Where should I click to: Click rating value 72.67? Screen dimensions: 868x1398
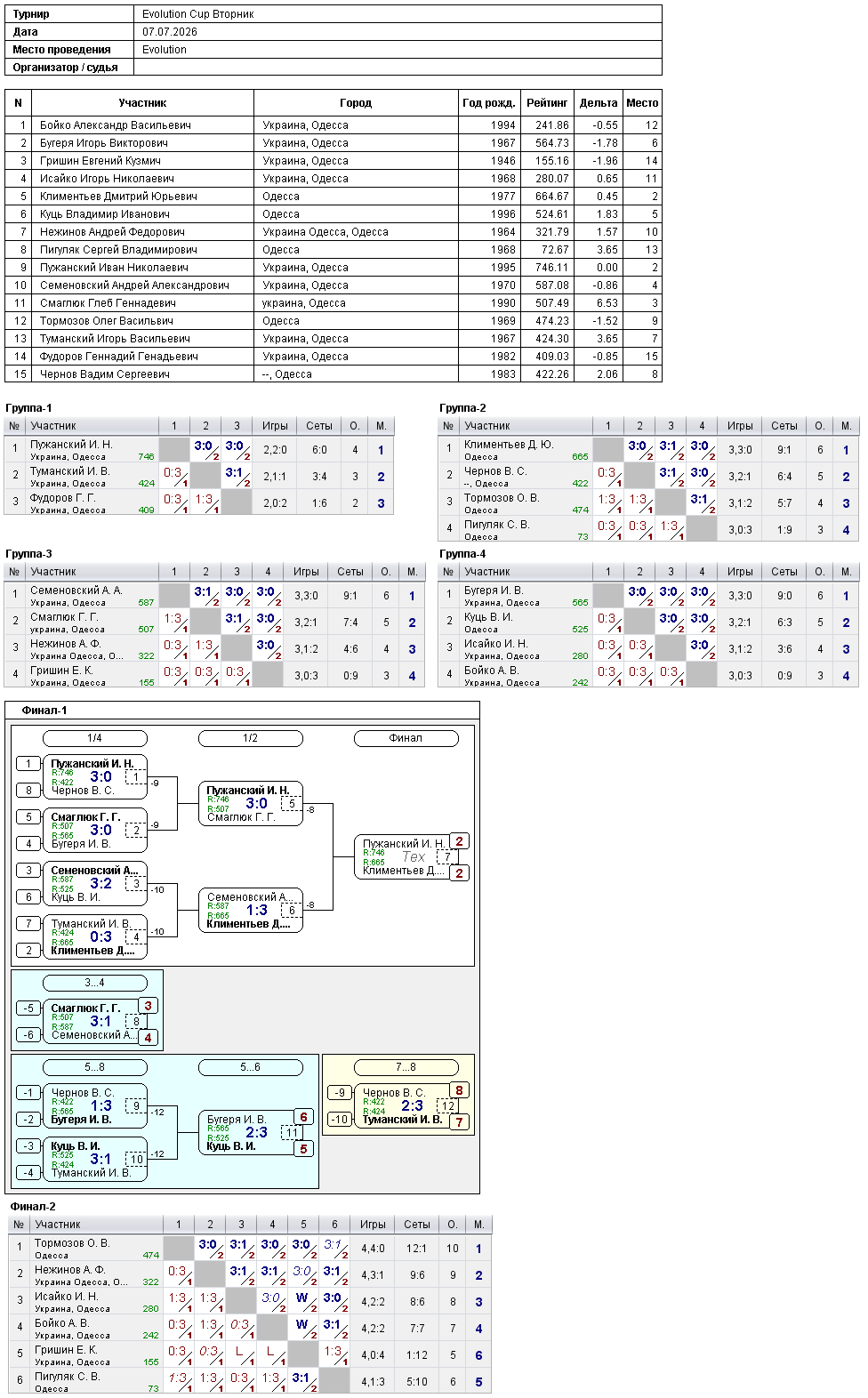555,250
